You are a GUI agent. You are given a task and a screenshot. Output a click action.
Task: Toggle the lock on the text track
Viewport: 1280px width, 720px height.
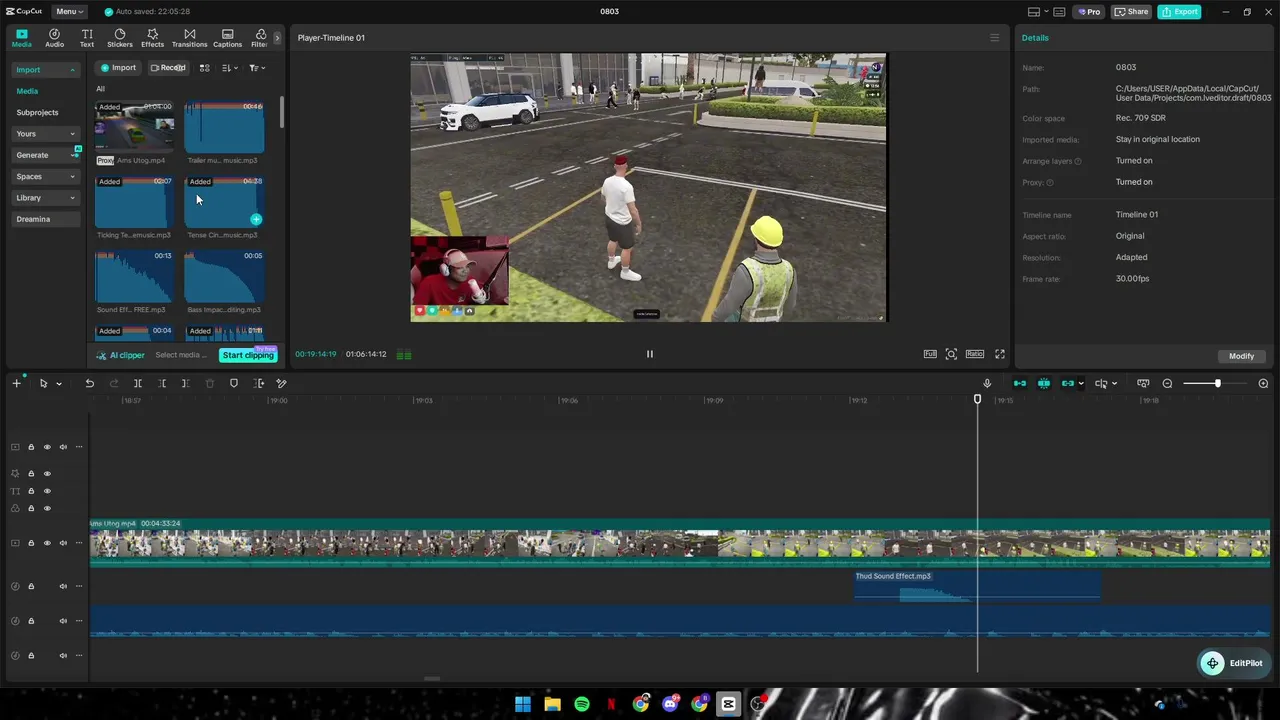click(x=31, y=491)
